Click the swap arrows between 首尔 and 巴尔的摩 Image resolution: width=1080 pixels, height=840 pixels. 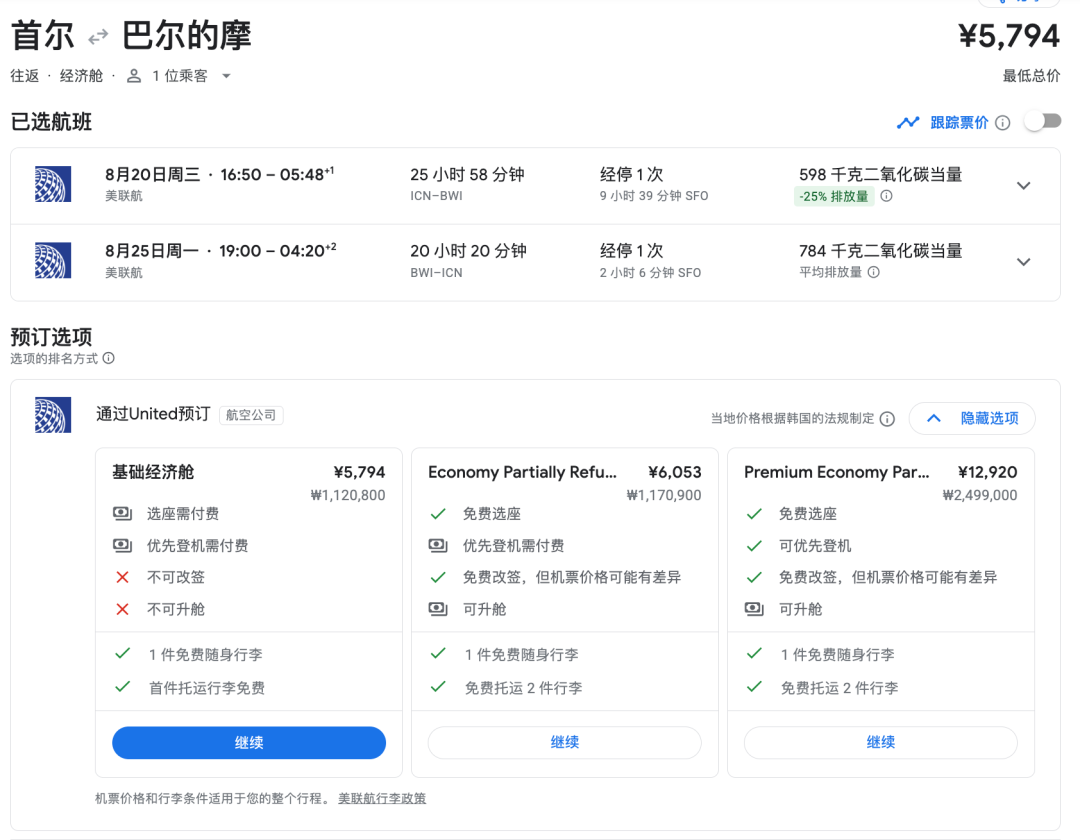[x=98, y=37]
